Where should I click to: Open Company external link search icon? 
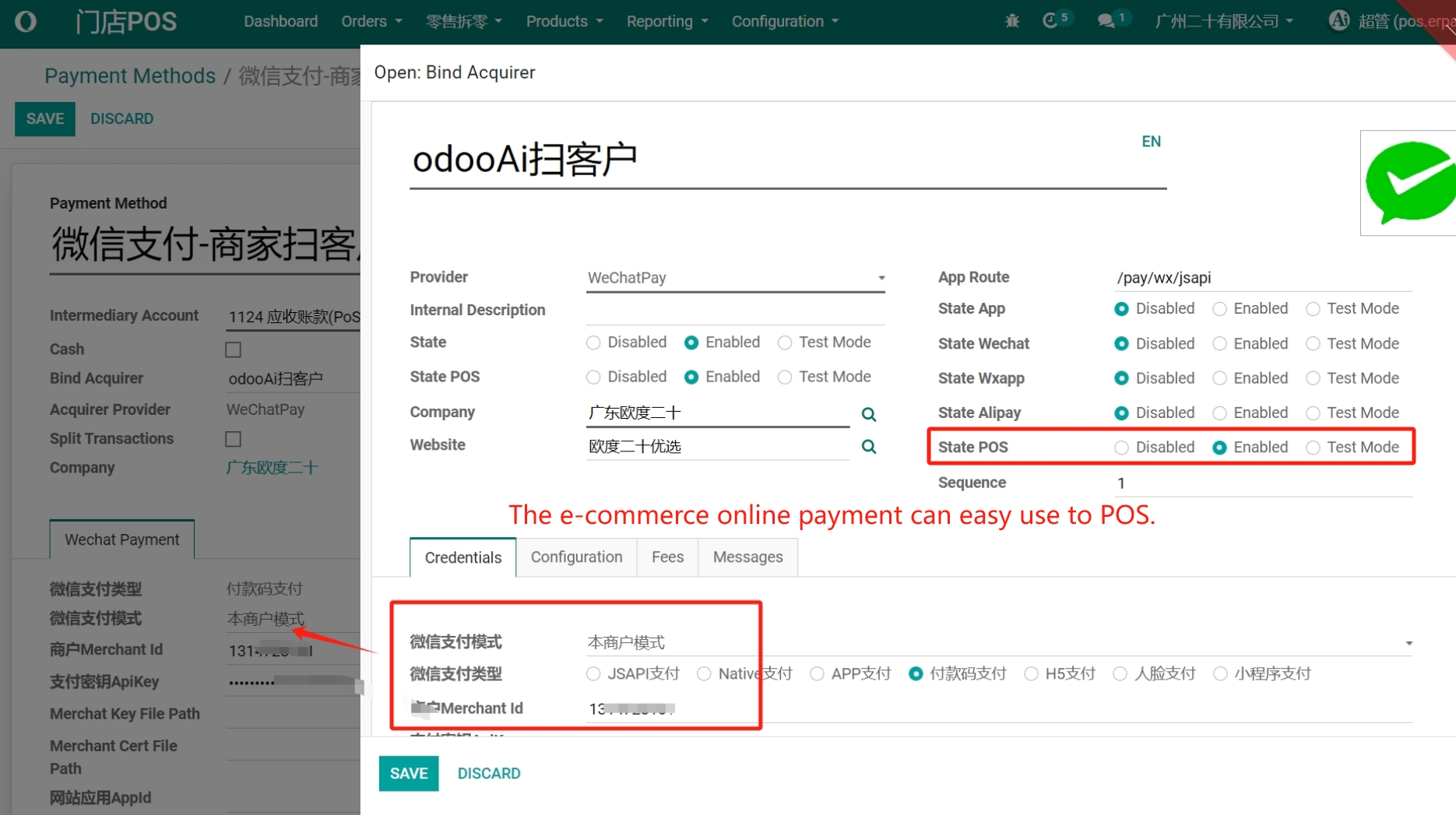tap(869, 414)
